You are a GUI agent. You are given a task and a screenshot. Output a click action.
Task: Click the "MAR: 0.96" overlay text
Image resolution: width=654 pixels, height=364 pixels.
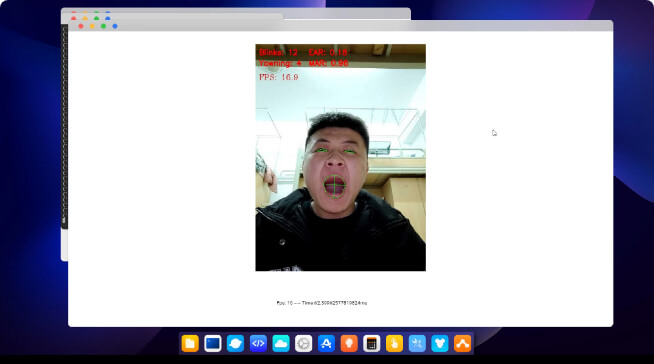tap(329, 63)
